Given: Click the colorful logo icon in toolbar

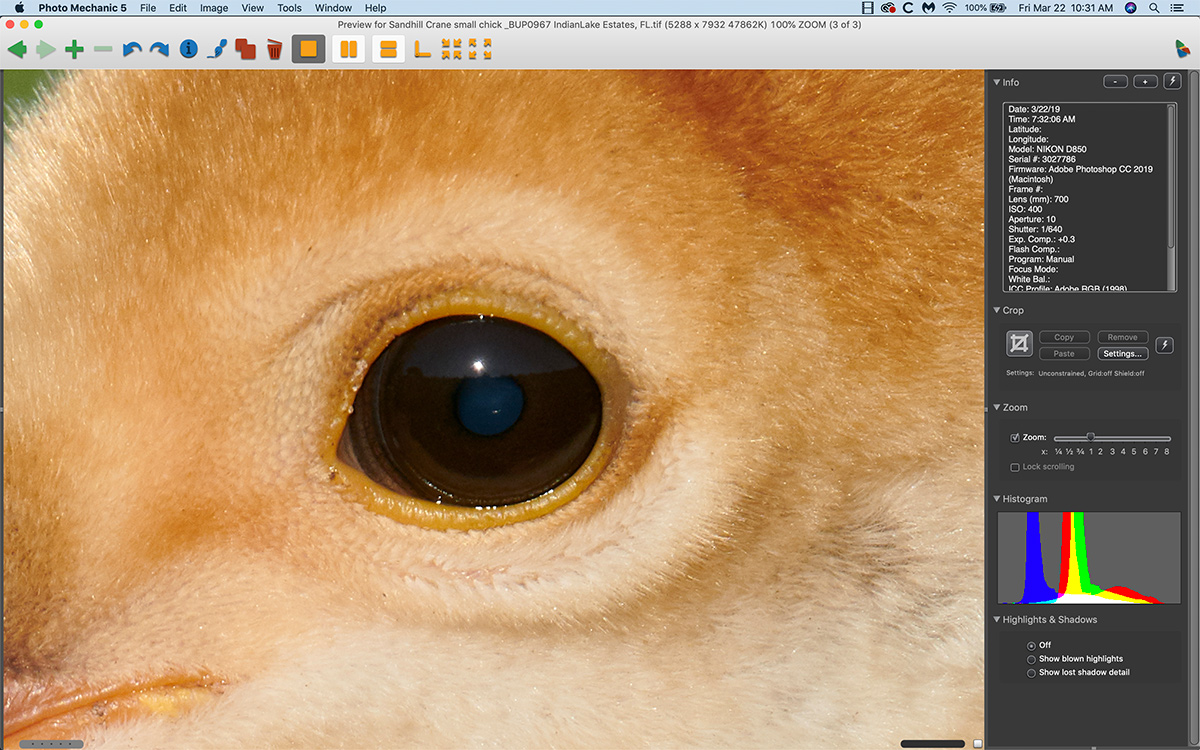Looking at the screenshot, I should point(1183,49).
